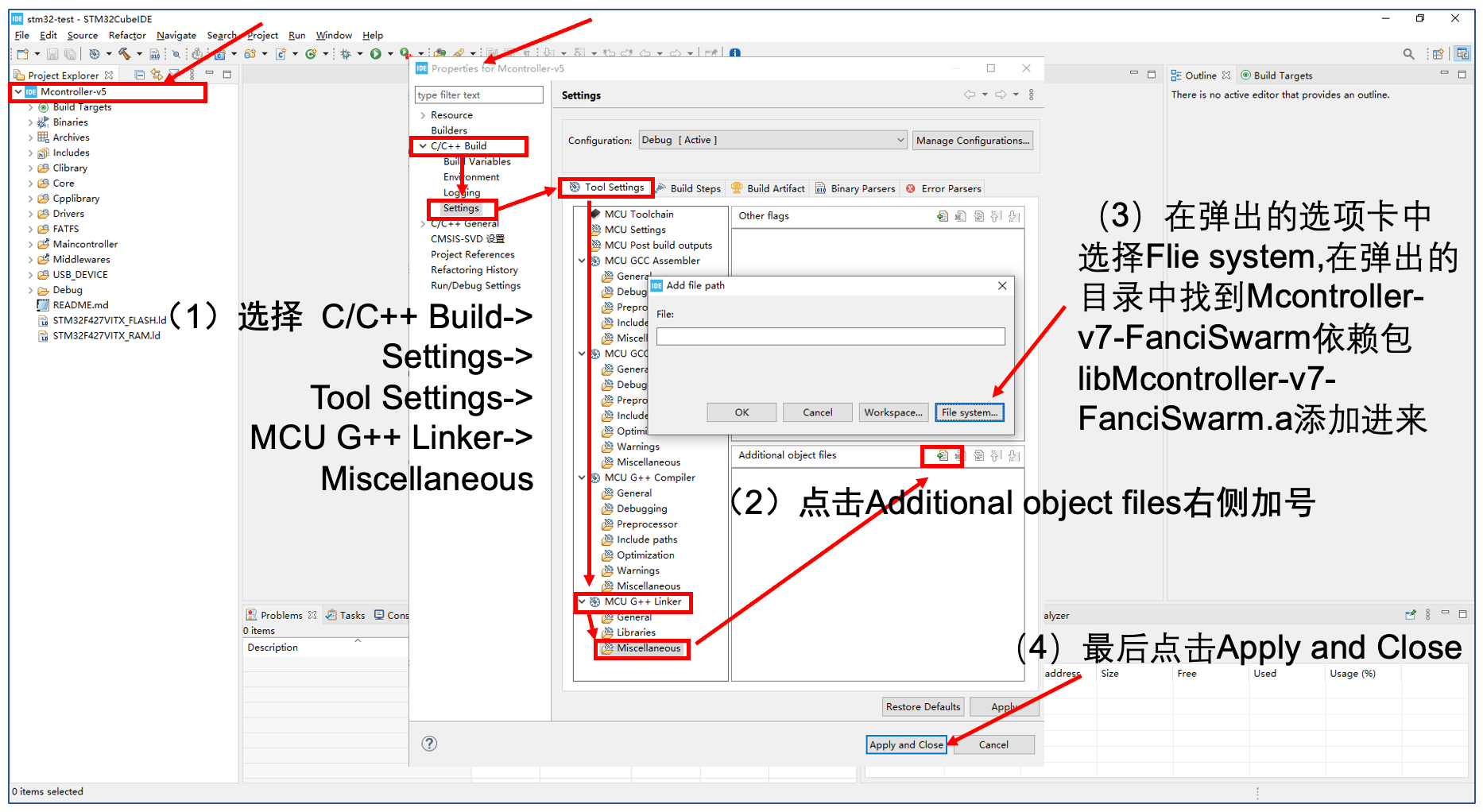The width and height of the screenshot is (1483, 812).
Task: Click the forward arrow in Settings header
Action: (x=1001, y=95)
